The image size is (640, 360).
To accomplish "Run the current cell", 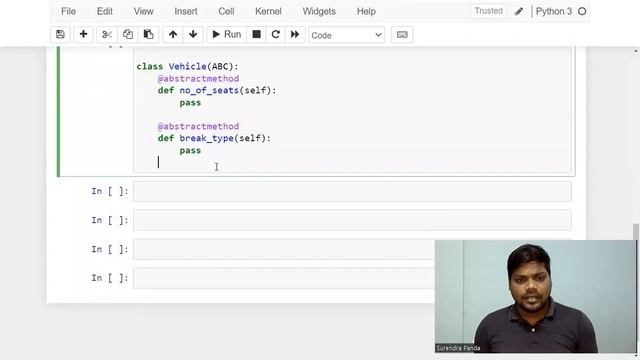I will pyautogui.click(x=227, y=35).
